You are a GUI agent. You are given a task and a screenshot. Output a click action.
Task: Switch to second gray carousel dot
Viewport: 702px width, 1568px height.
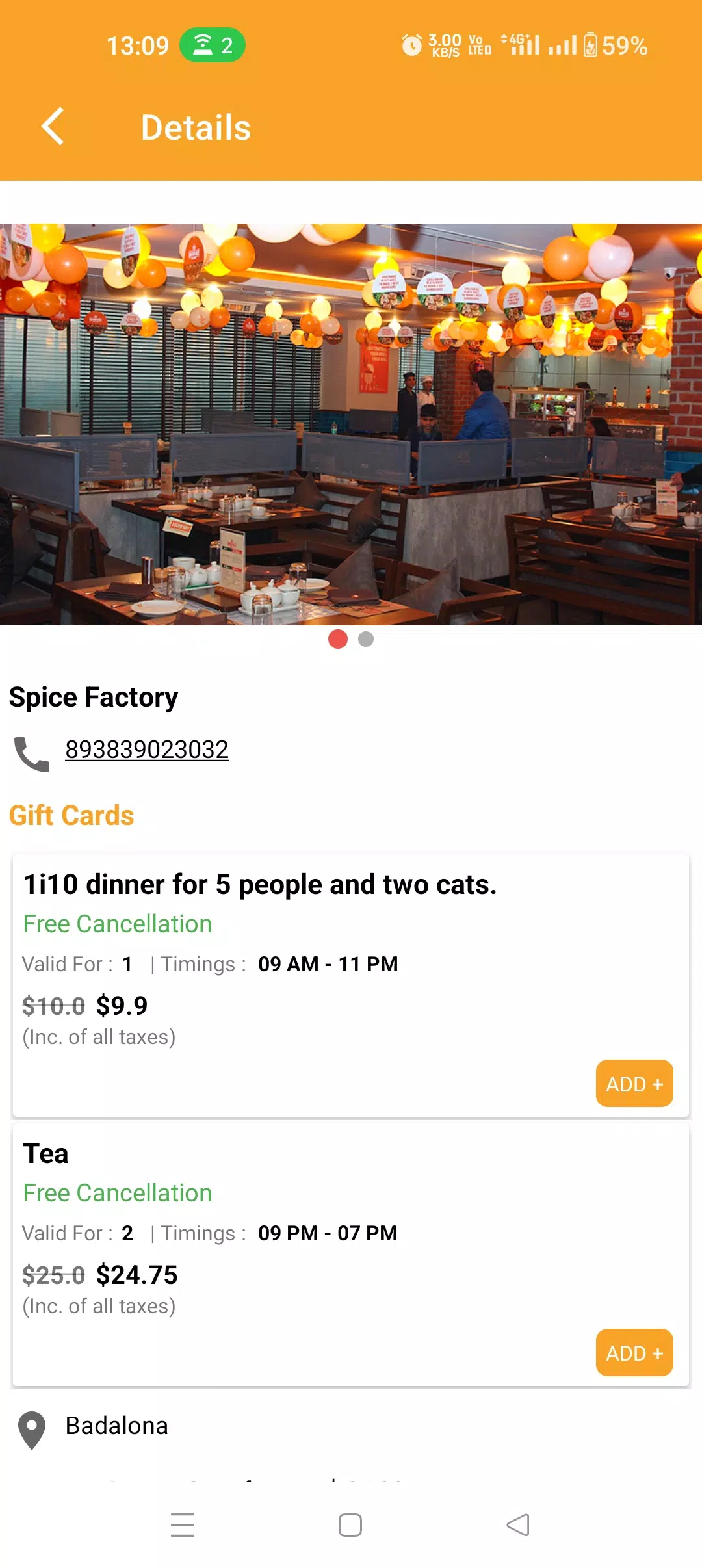366,639
